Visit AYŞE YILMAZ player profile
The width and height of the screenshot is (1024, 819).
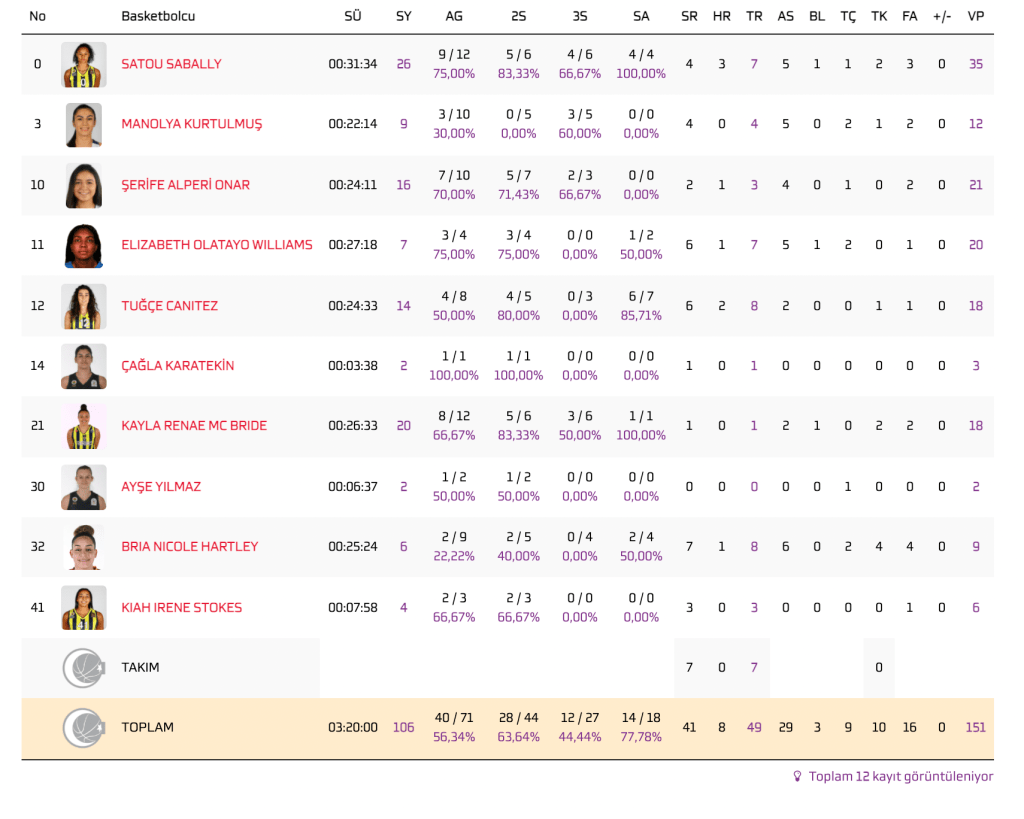click(161, 487)
